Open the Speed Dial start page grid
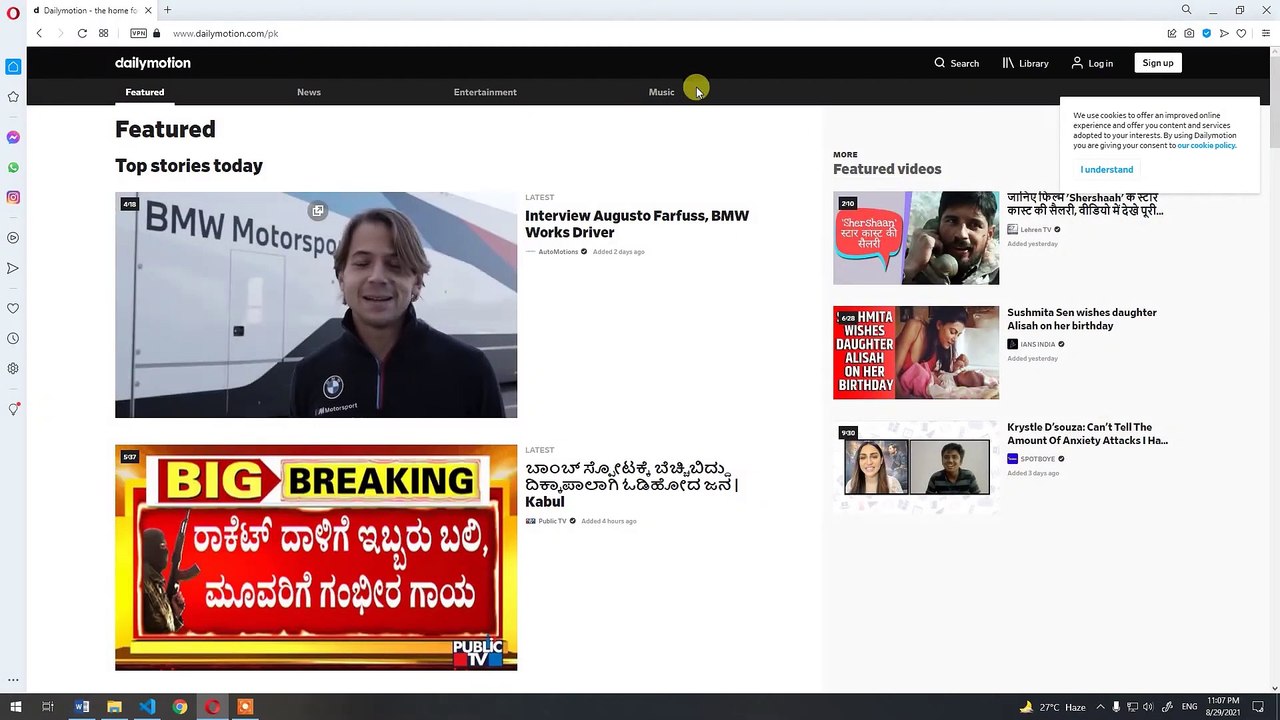This screenshot has height=720, width=1280. tap(103, 33)
